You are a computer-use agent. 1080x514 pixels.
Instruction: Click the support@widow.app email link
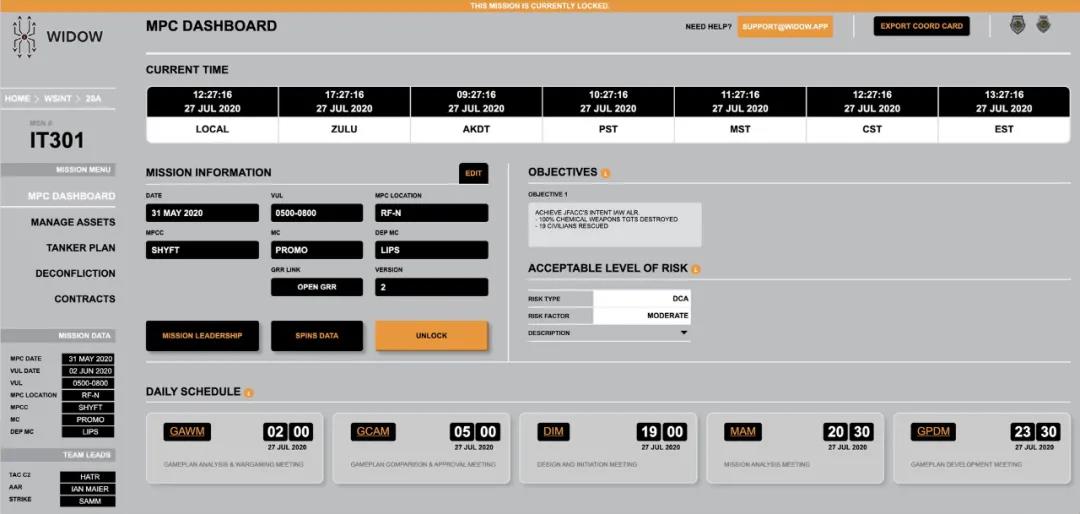pos(785,27)
